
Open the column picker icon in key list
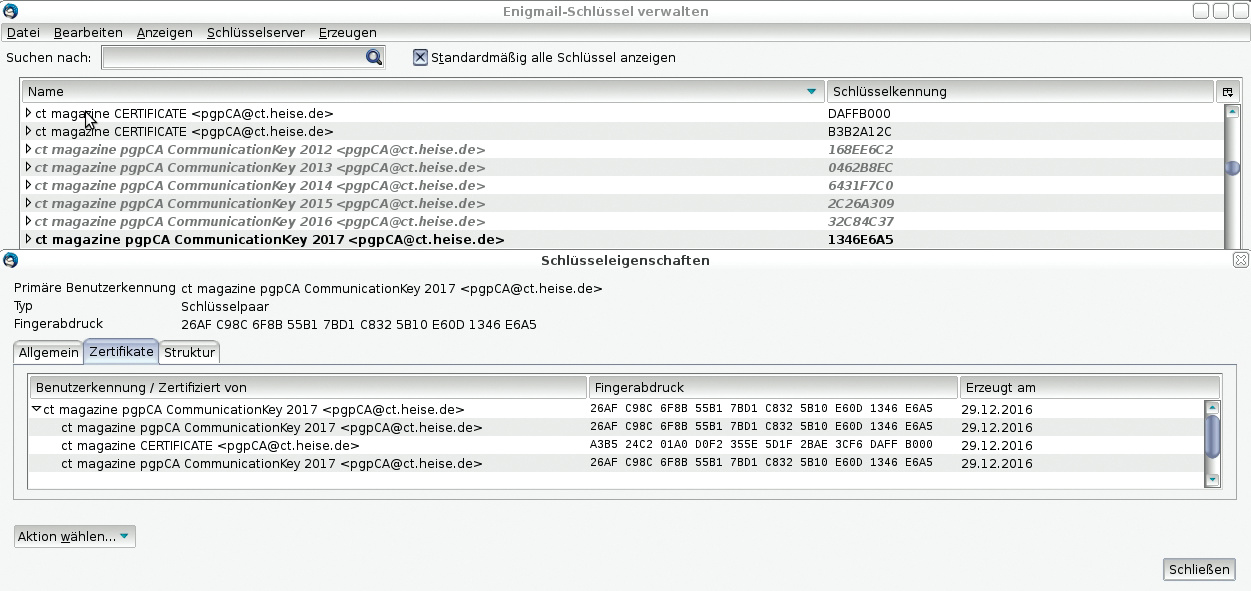[1228, 92]
